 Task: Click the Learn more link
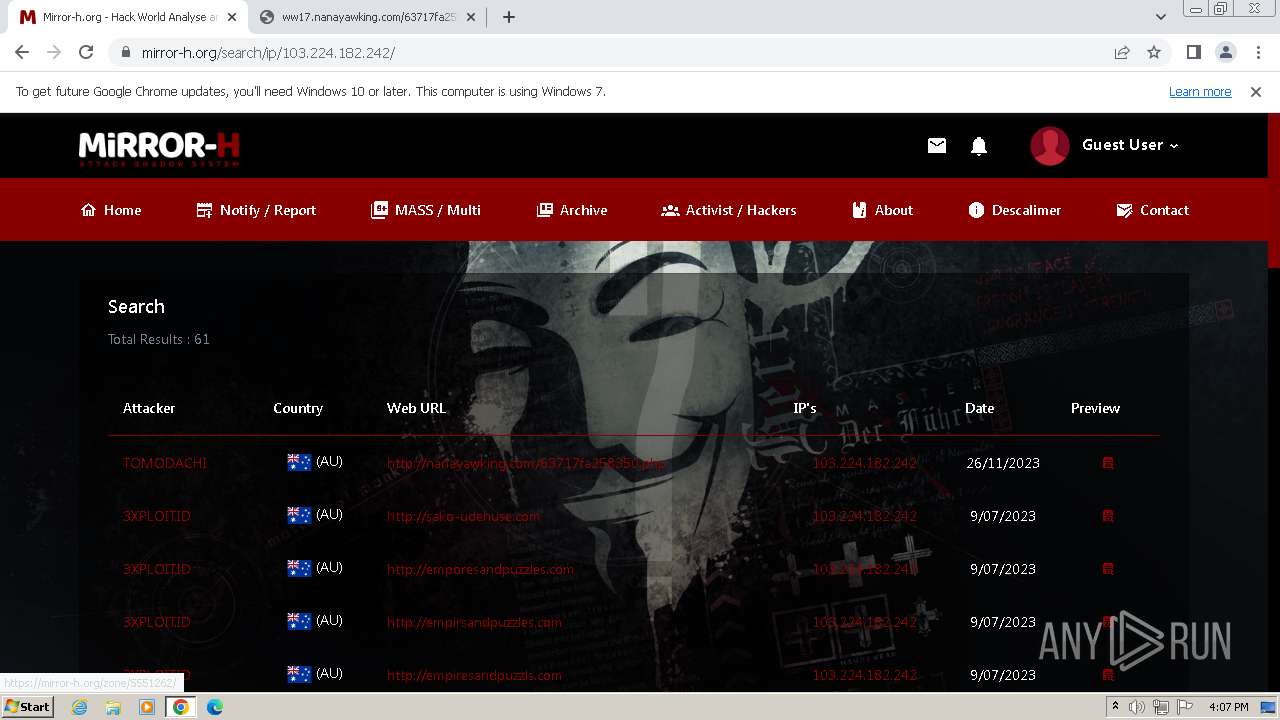point(1200,92)
